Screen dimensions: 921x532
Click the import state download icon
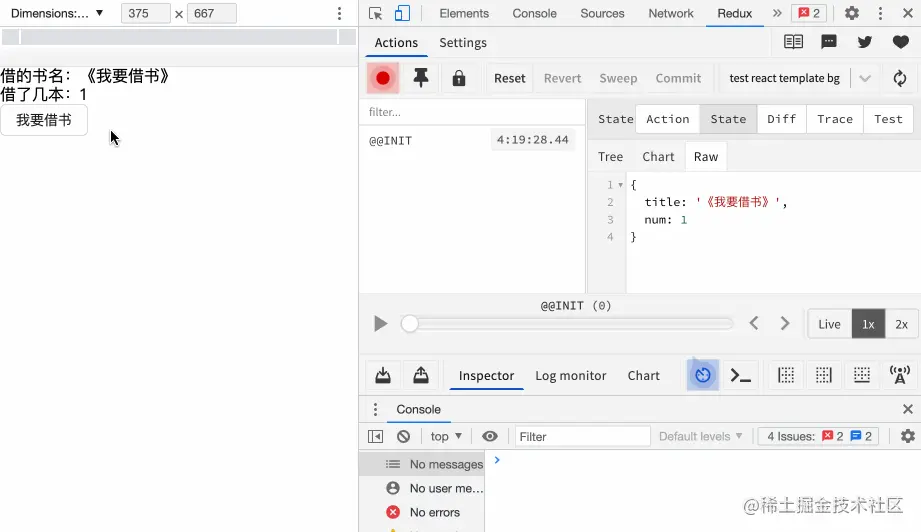(383, 375)
